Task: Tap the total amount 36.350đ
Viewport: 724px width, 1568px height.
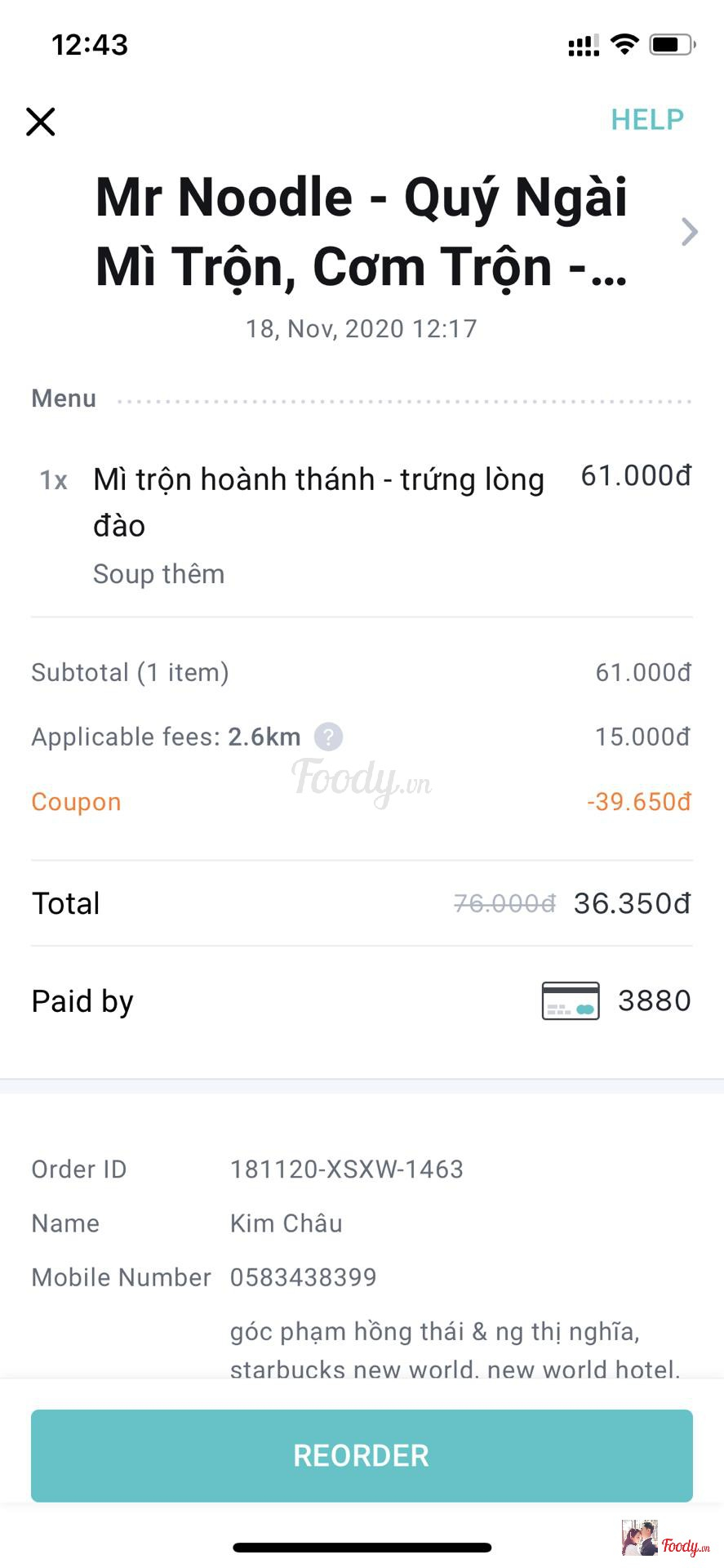Action: [632, 903]
